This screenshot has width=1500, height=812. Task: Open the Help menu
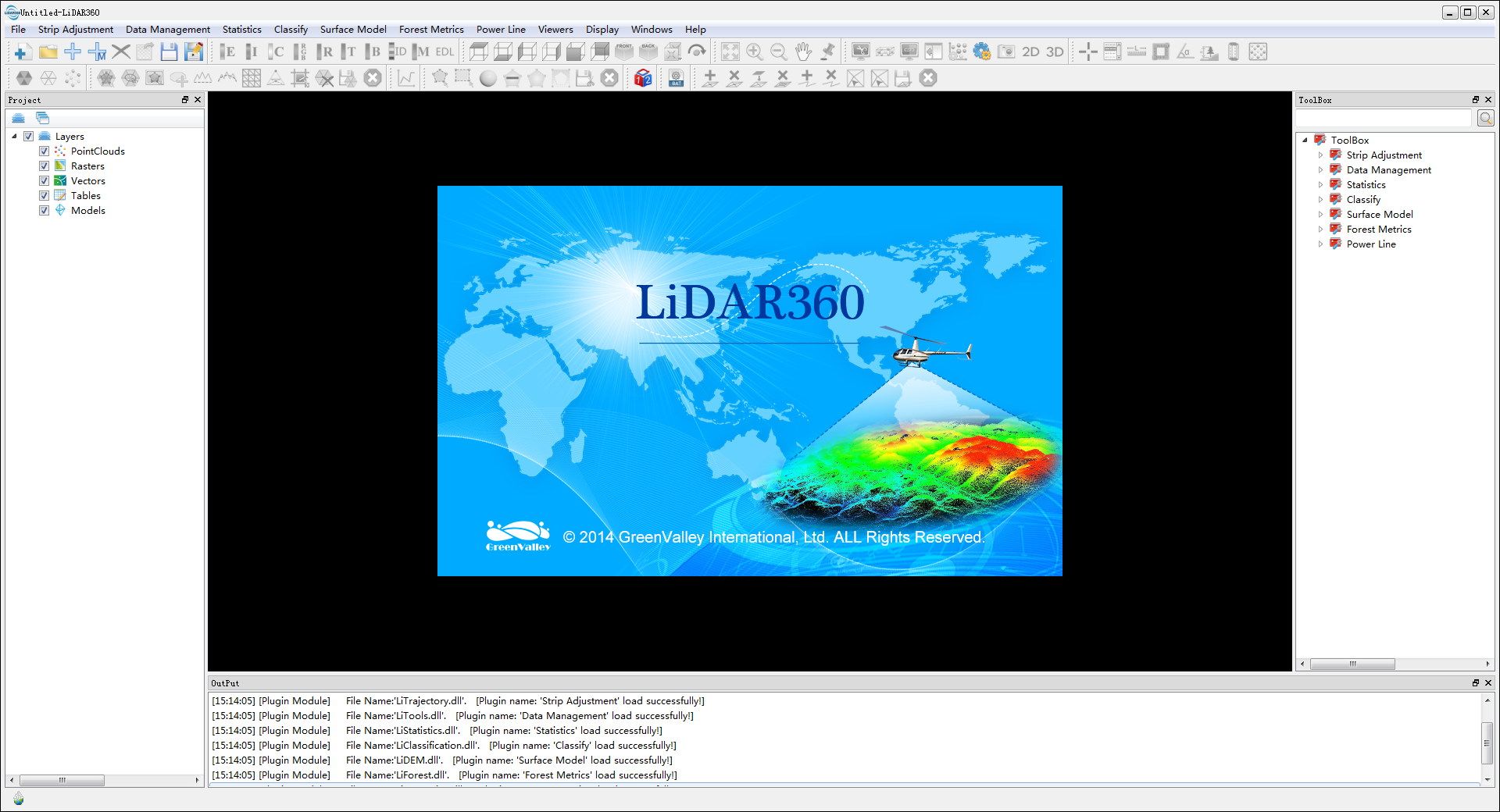click(695, 30)
